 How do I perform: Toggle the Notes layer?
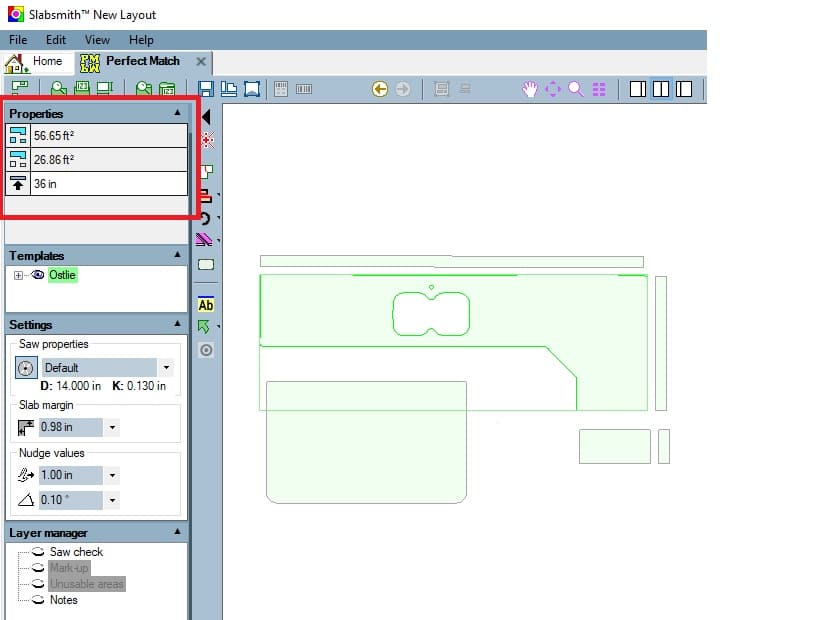click(x=37, y=600)
